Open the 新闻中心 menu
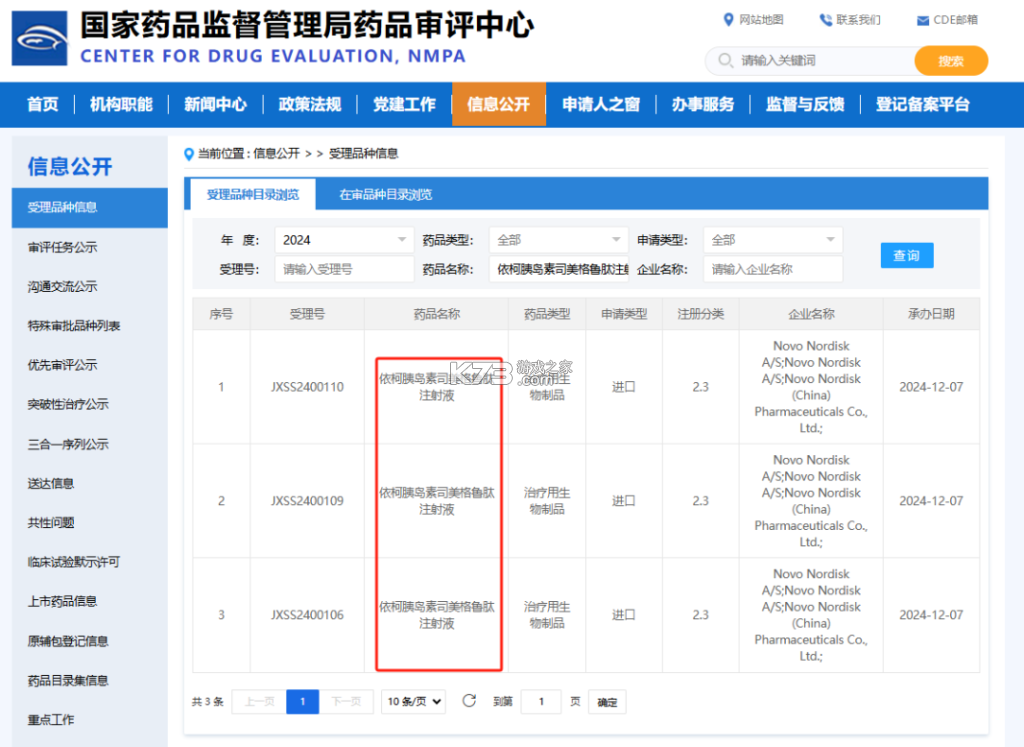Image resolution: width=1024 pixels, height=747 pixels. [216, 104]
